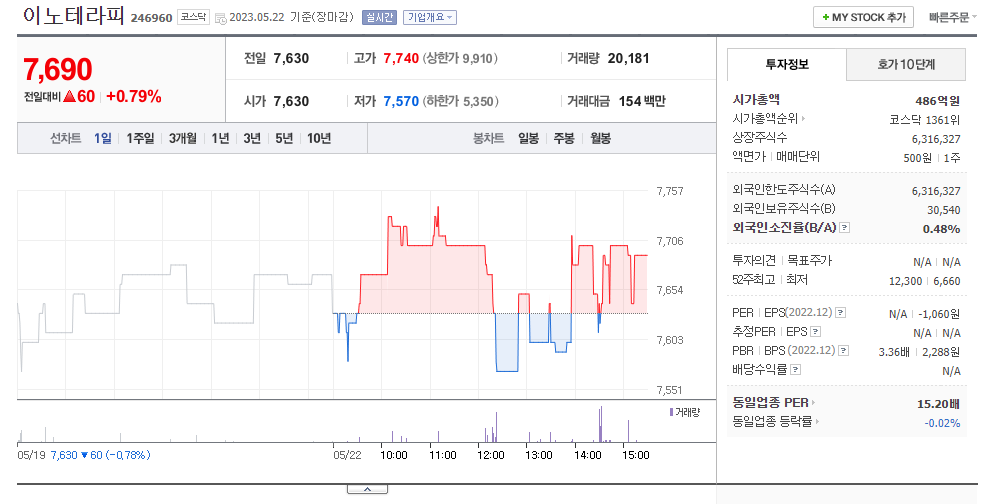This screenshot has width=1007, height=504.
Task: Select the 1주일 line chart period
Action: (x=140, y=138)
